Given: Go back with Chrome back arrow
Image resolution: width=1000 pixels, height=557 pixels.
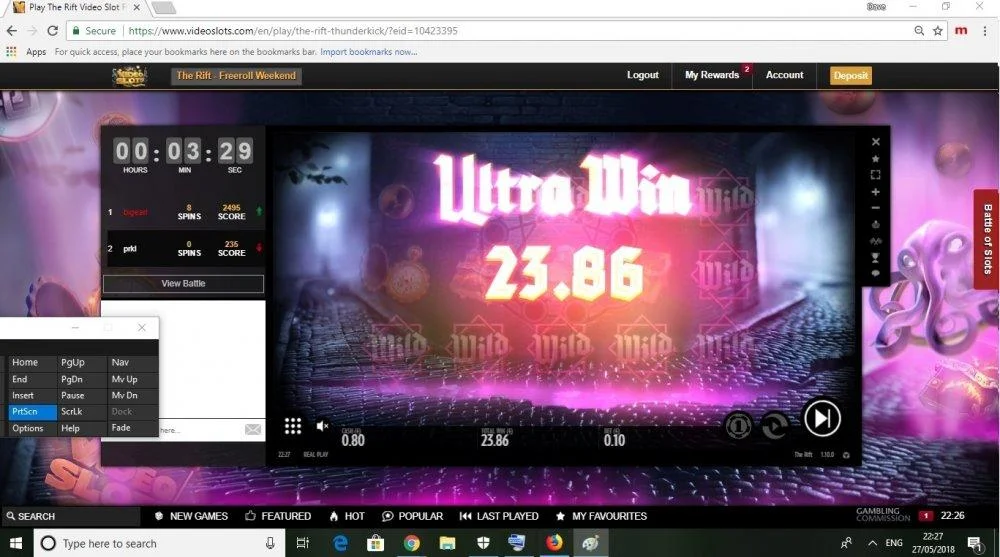Looking at the screenshot, I should pyautogui.click(x=11, y=31).
